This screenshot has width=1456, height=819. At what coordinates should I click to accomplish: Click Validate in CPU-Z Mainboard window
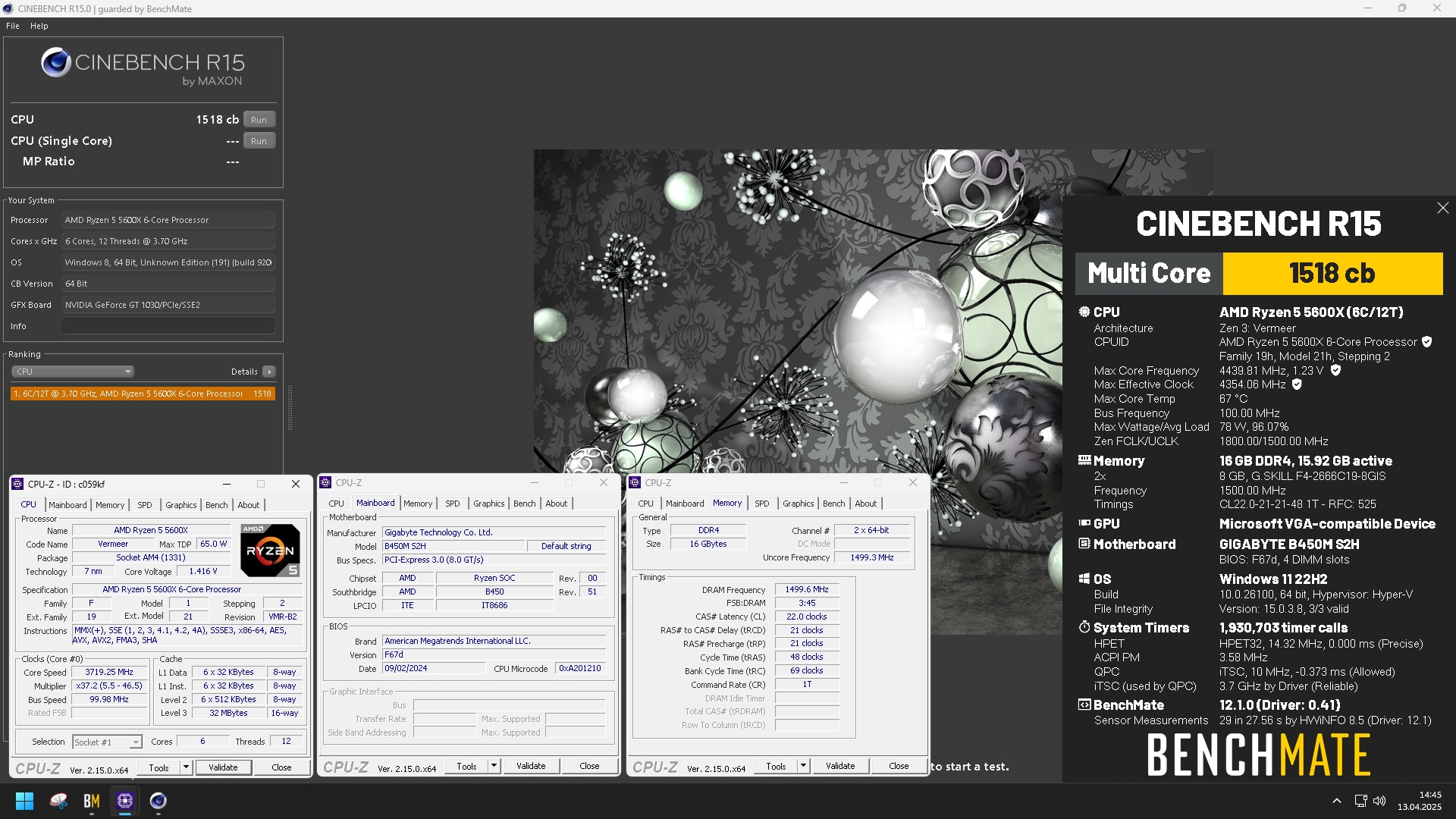[x=531, y=766]
